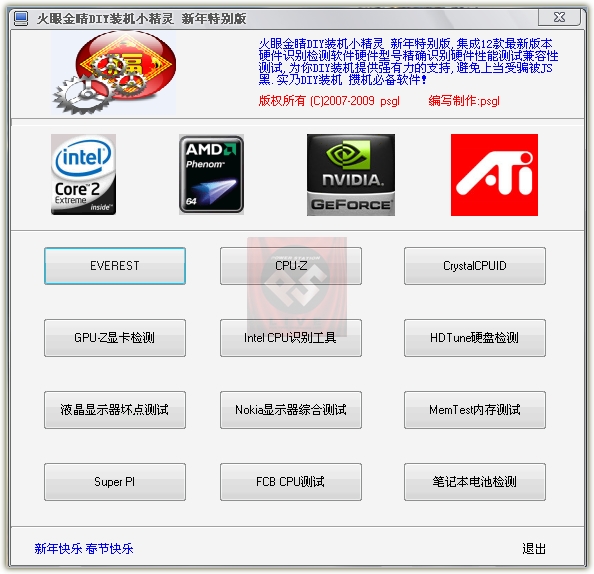Run MemTest内存测试

pos(475,410)
